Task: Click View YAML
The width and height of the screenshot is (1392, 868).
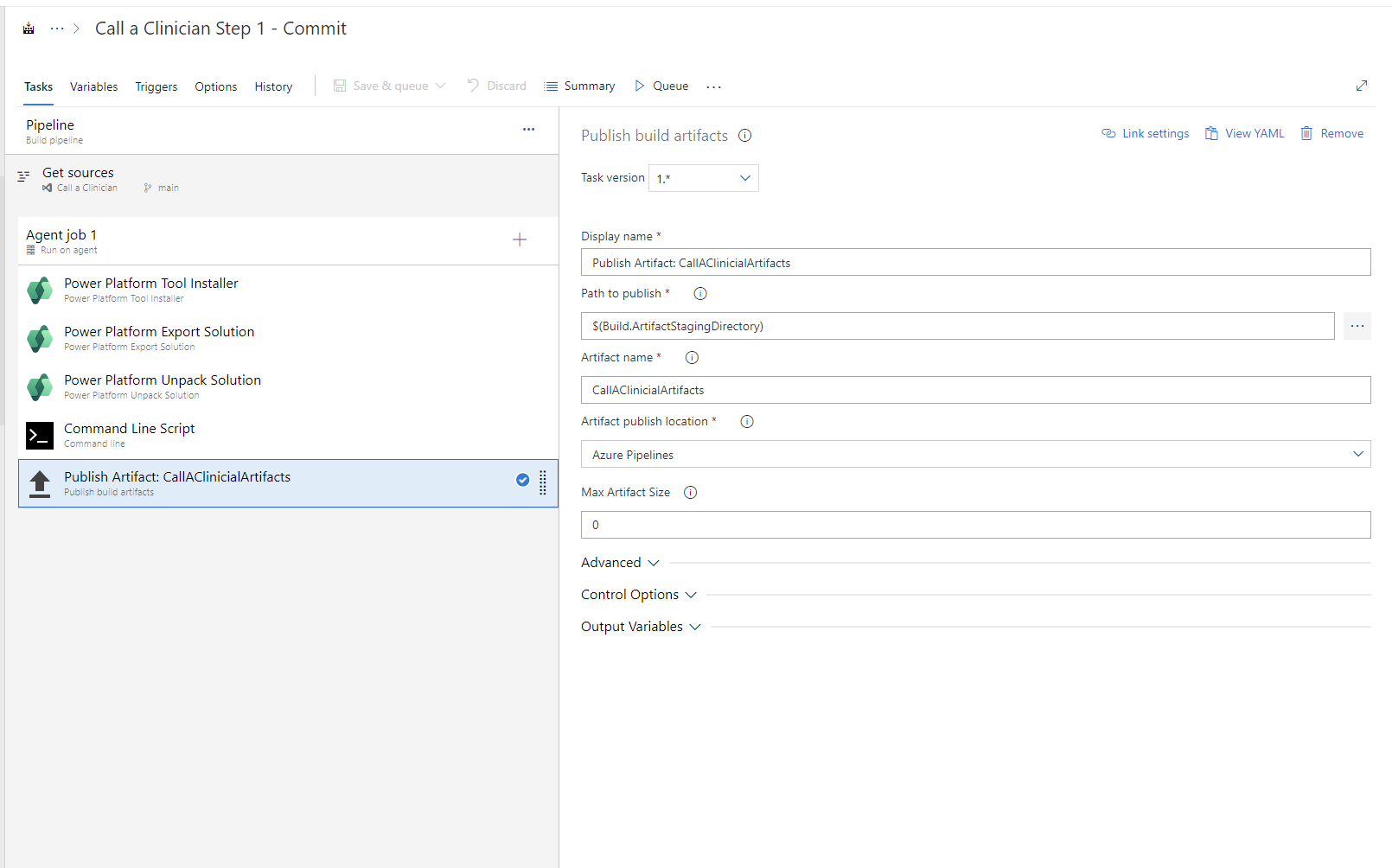Action: [1245, 133]
